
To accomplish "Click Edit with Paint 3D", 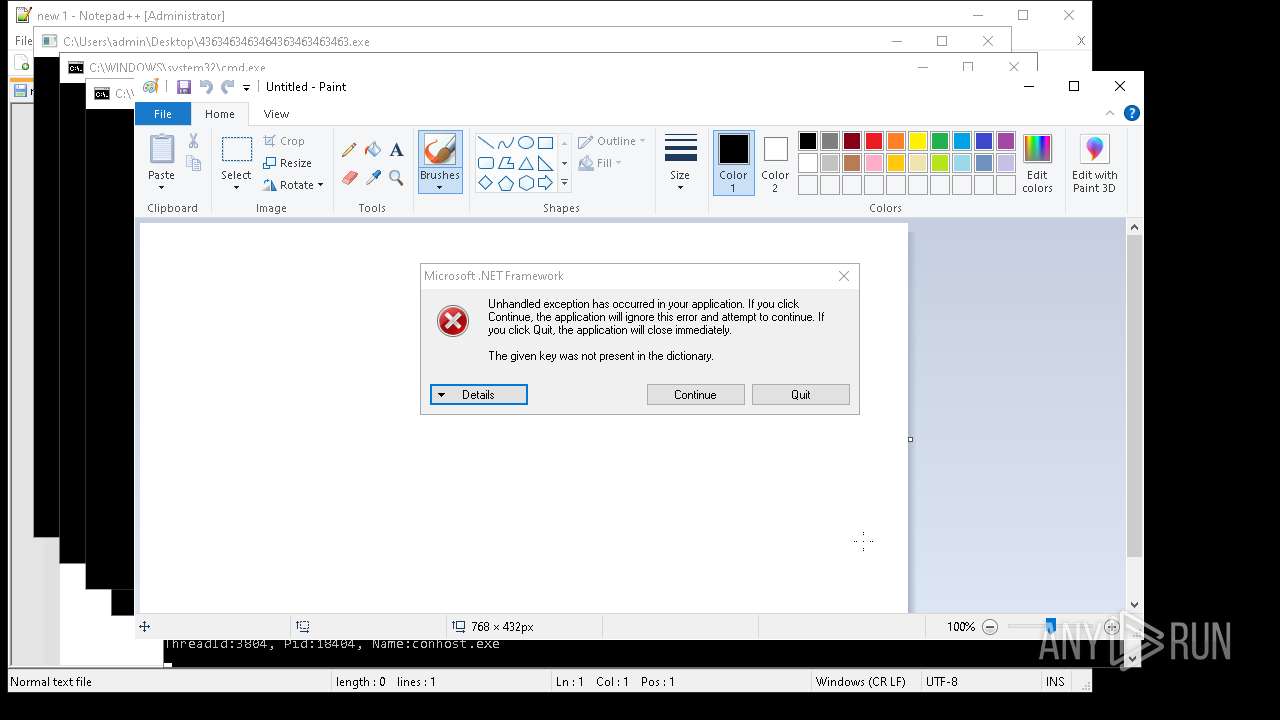I will (x=1095, y=165).
